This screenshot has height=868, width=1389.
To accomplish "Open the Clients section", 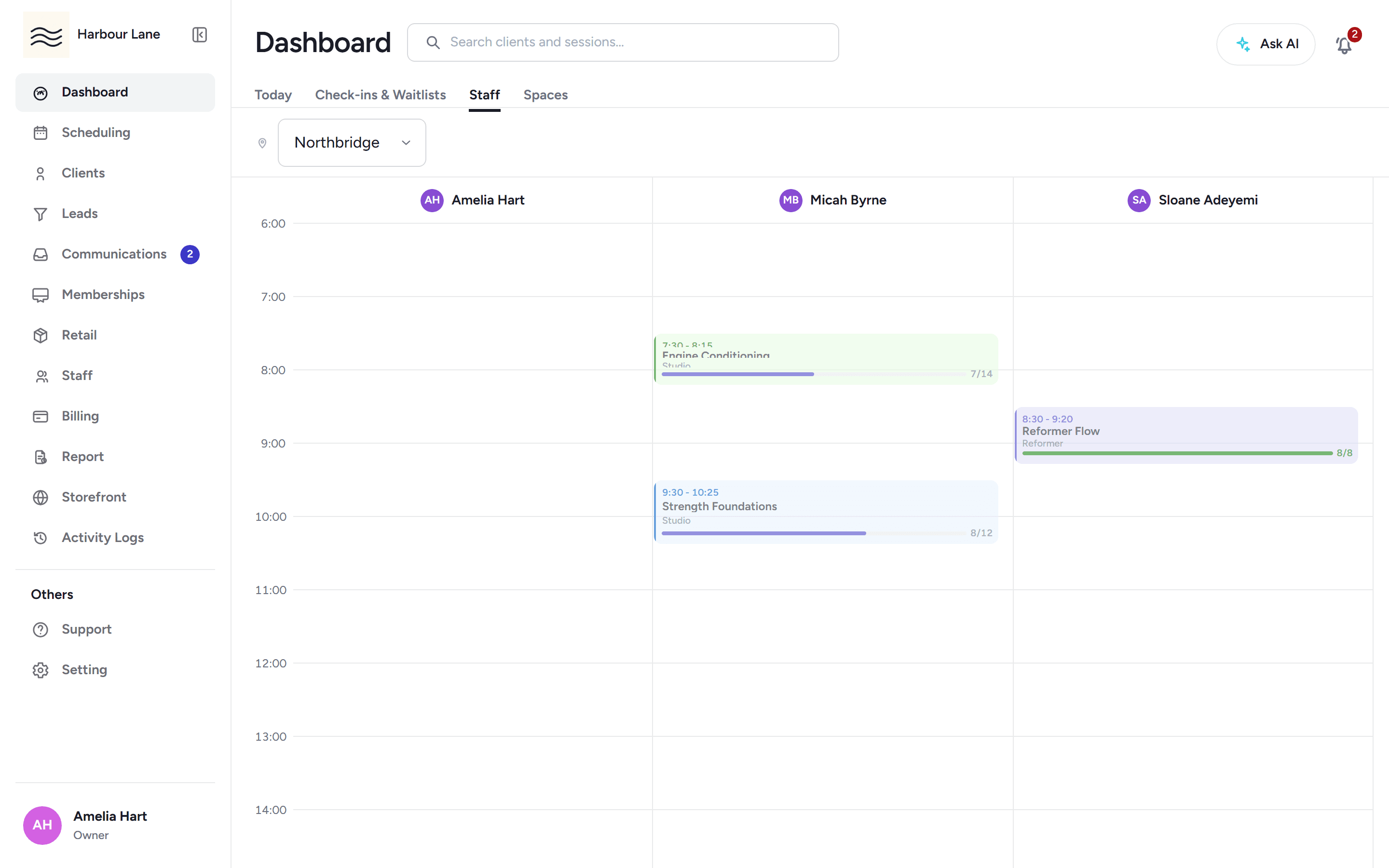I will (115, 174).
